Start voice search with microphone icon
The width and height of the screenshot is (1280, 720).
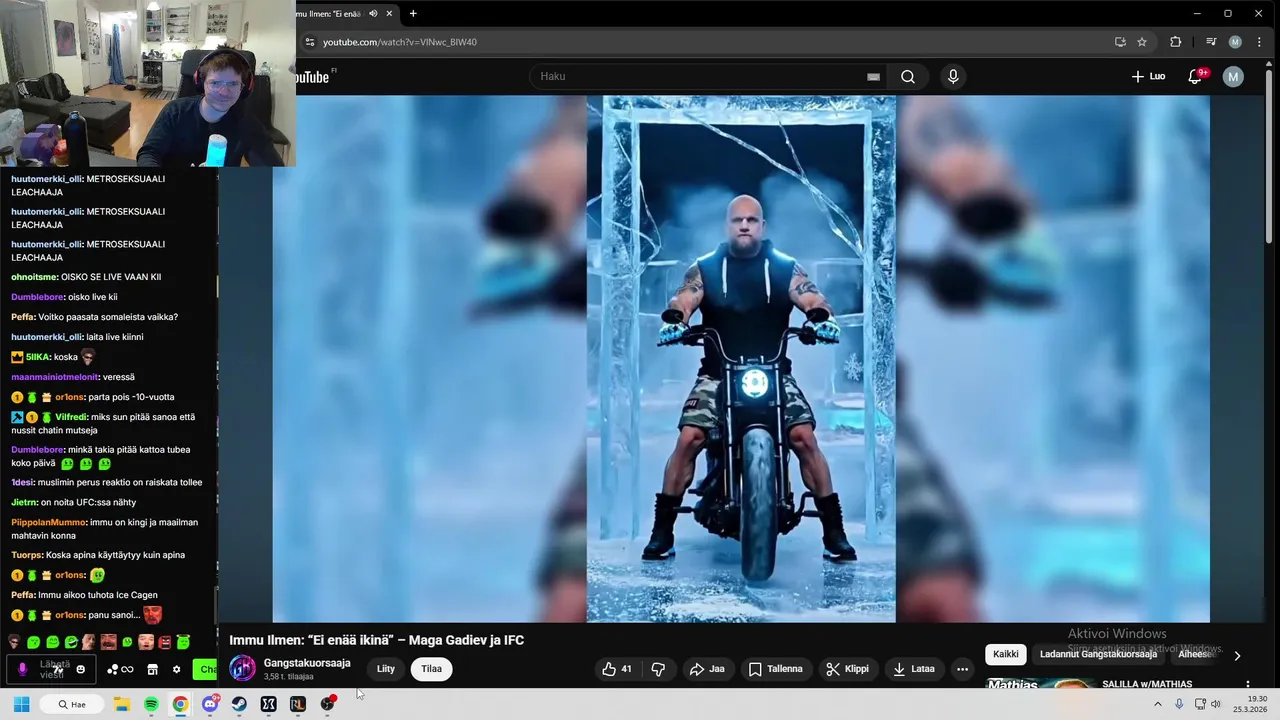[953, 76]
